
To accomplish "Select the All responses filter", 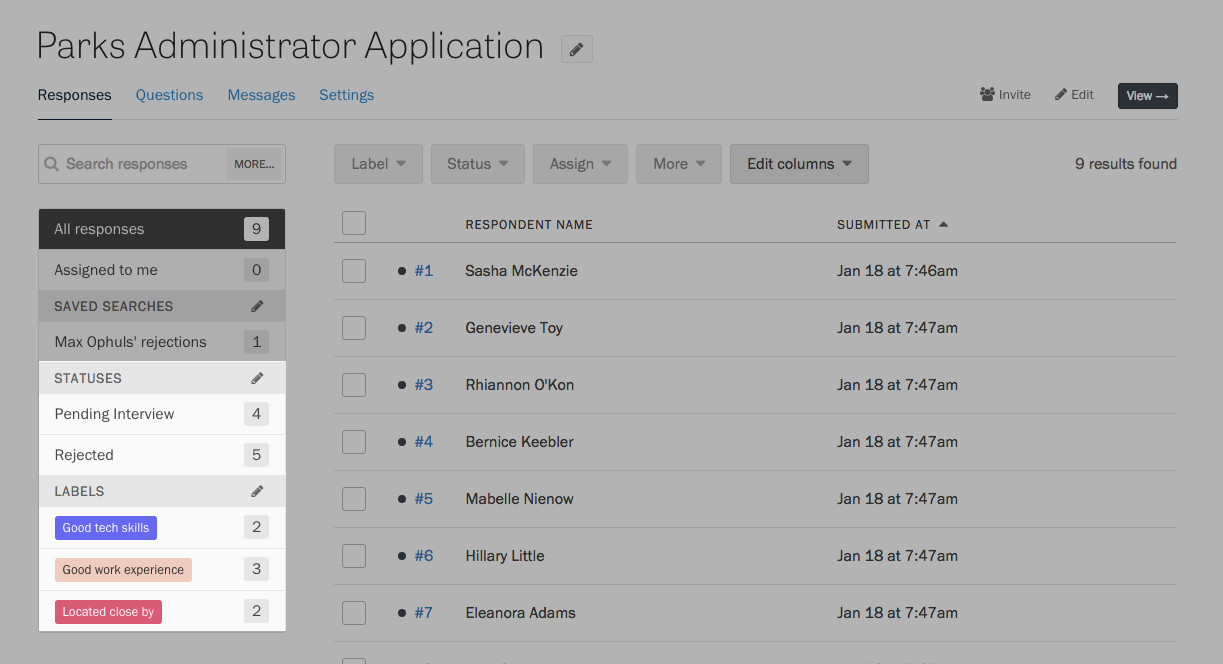I will 162,229.
